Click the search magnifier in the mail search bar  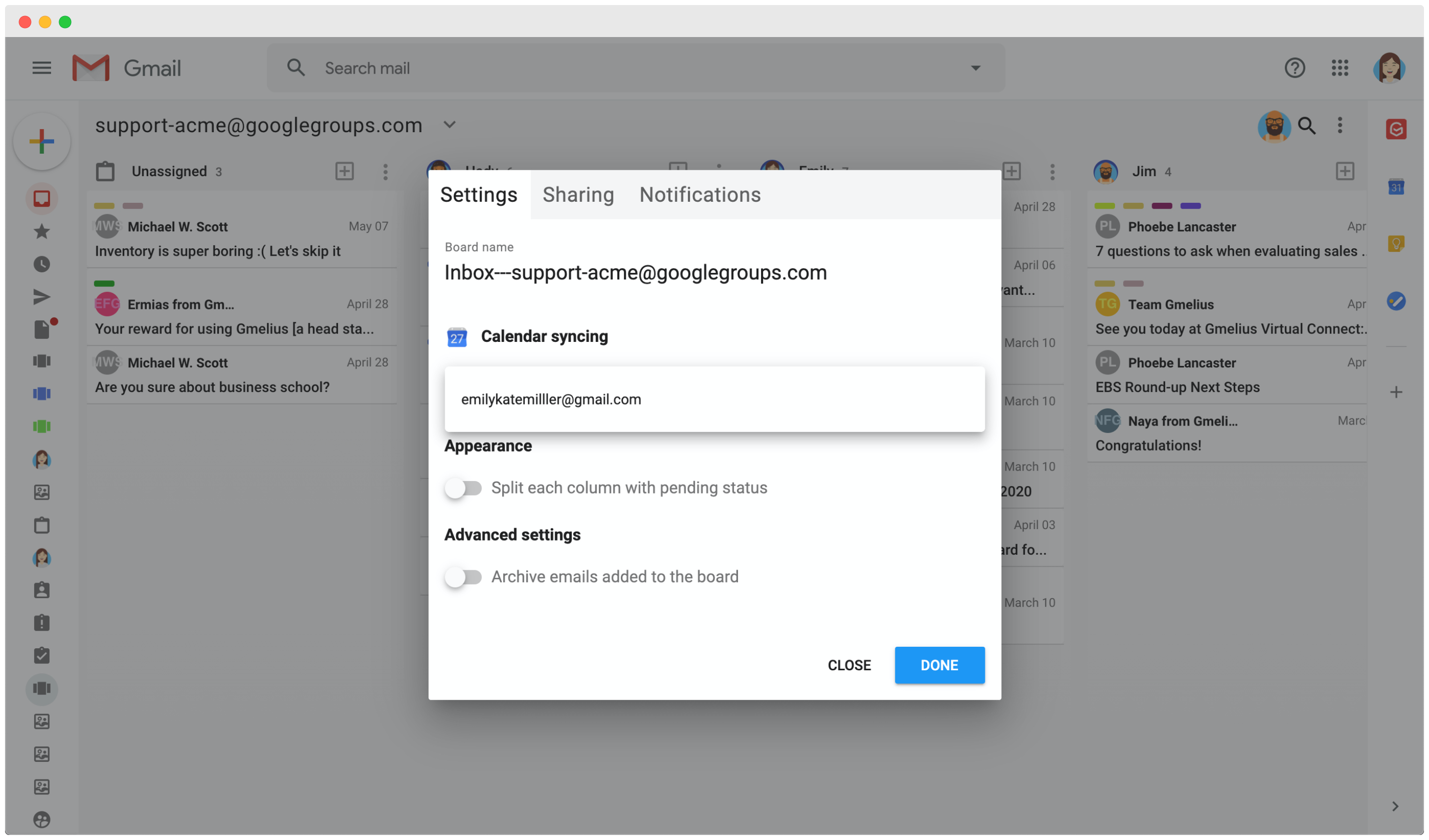296,68
